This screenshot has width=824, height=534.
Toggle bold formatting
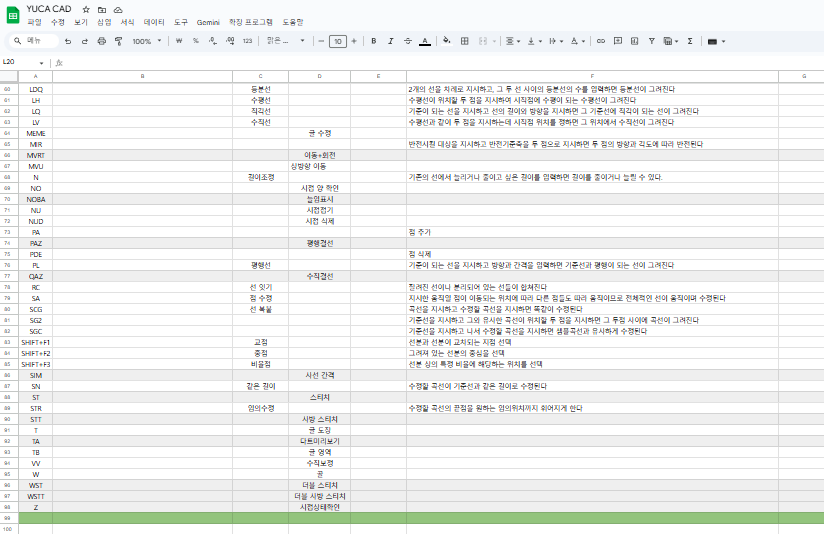click(373, 41)
